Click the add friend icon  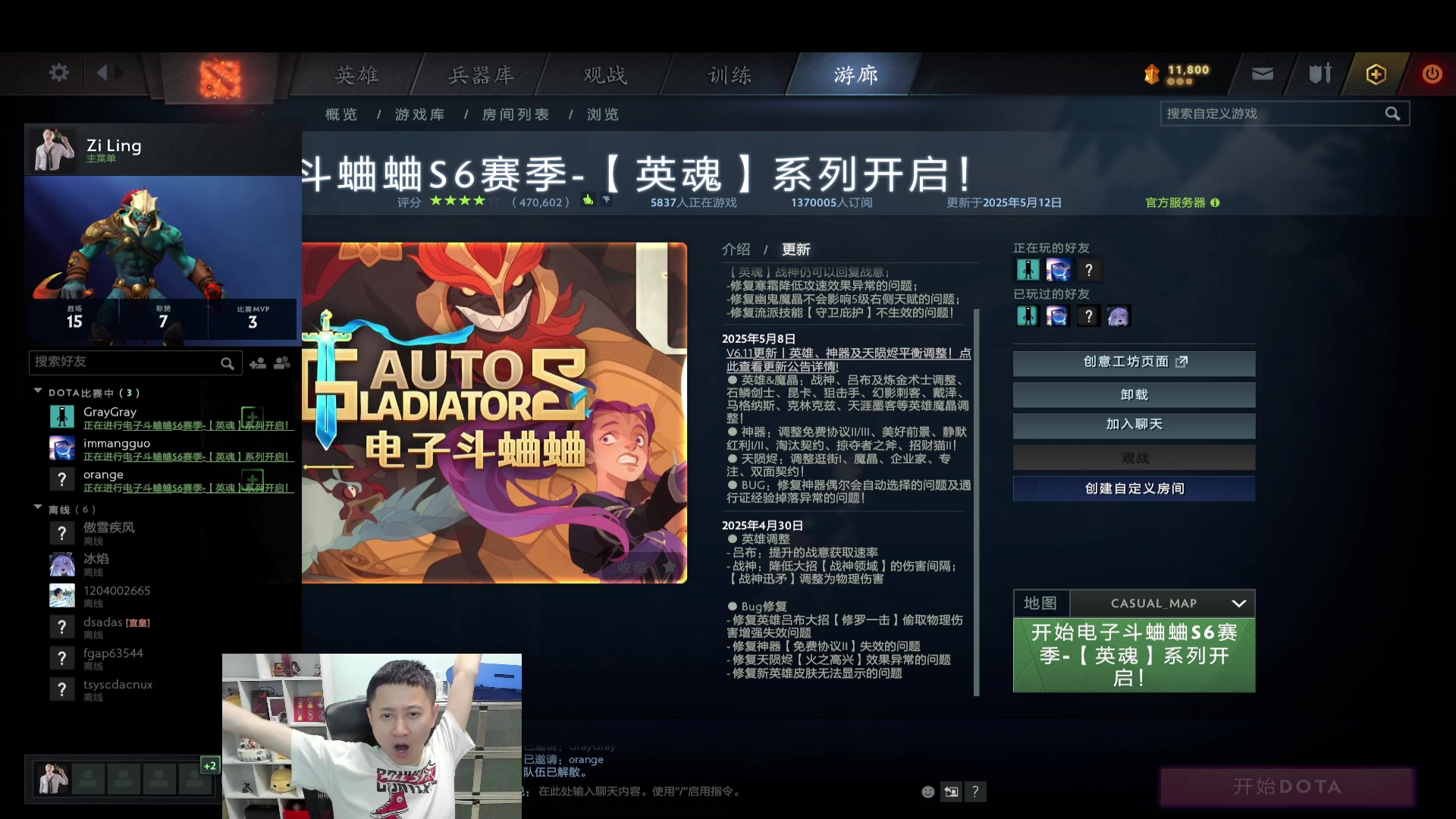point(258,363)
